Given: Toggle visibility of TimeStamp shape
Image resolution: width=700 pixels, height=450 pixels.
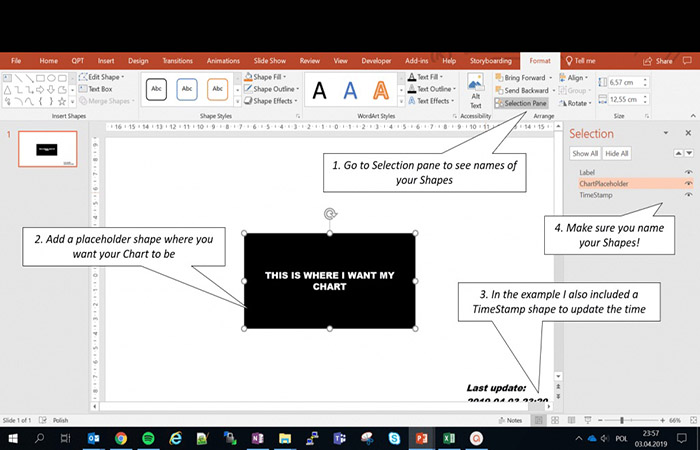Looking at the screenshot, I should (688, 195).
